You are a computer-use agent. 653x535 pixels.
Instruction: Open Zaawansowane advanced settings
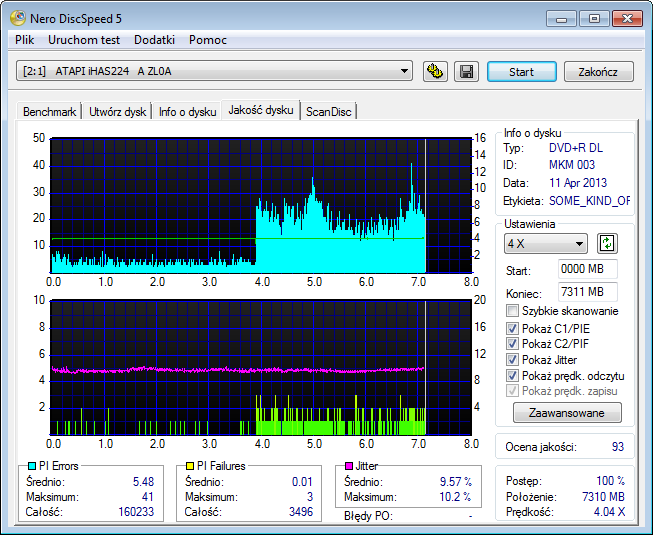tap(567, 413)
